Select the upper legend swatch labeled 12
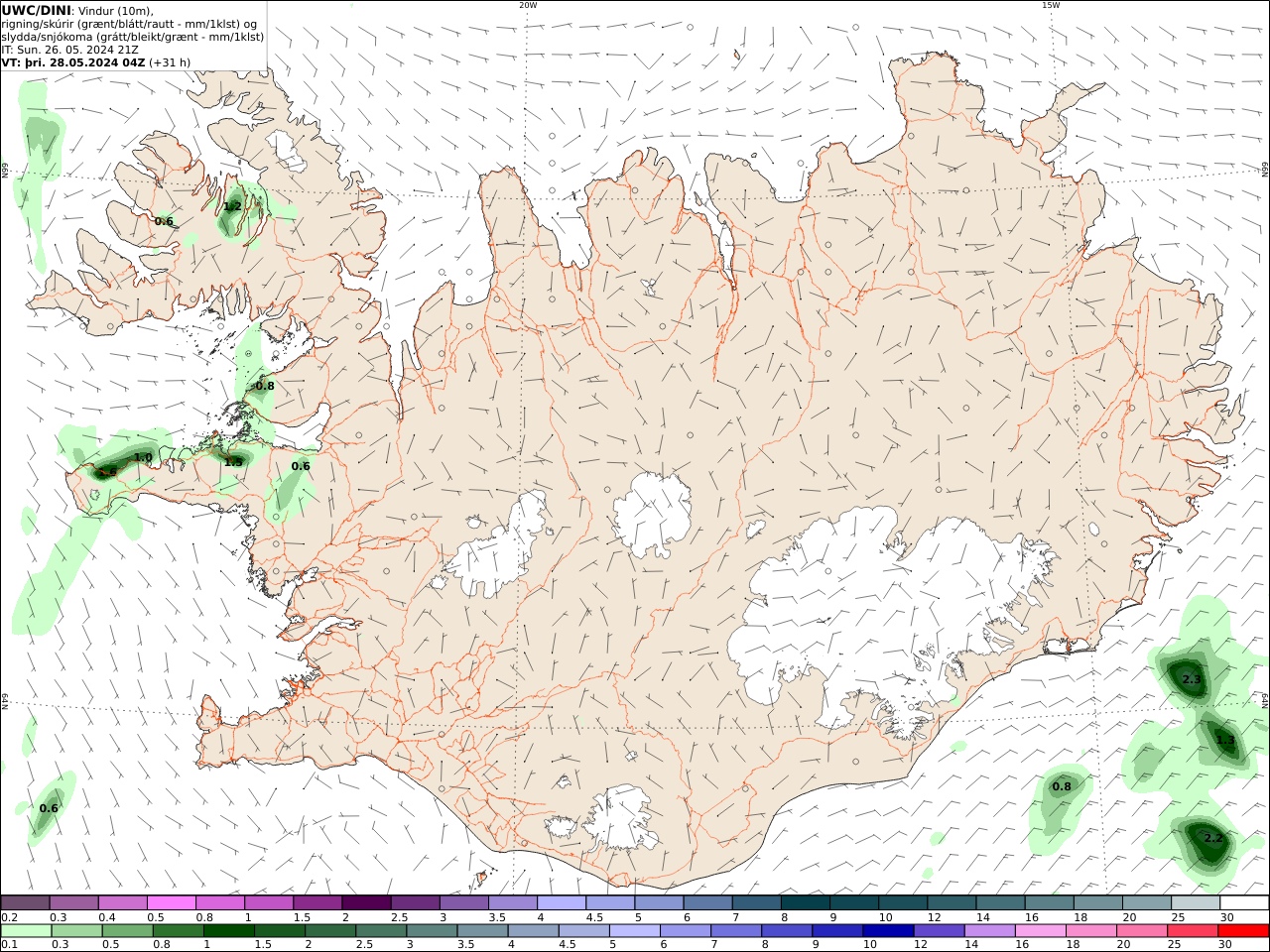The image size is (1270, 952). [951, 902]
